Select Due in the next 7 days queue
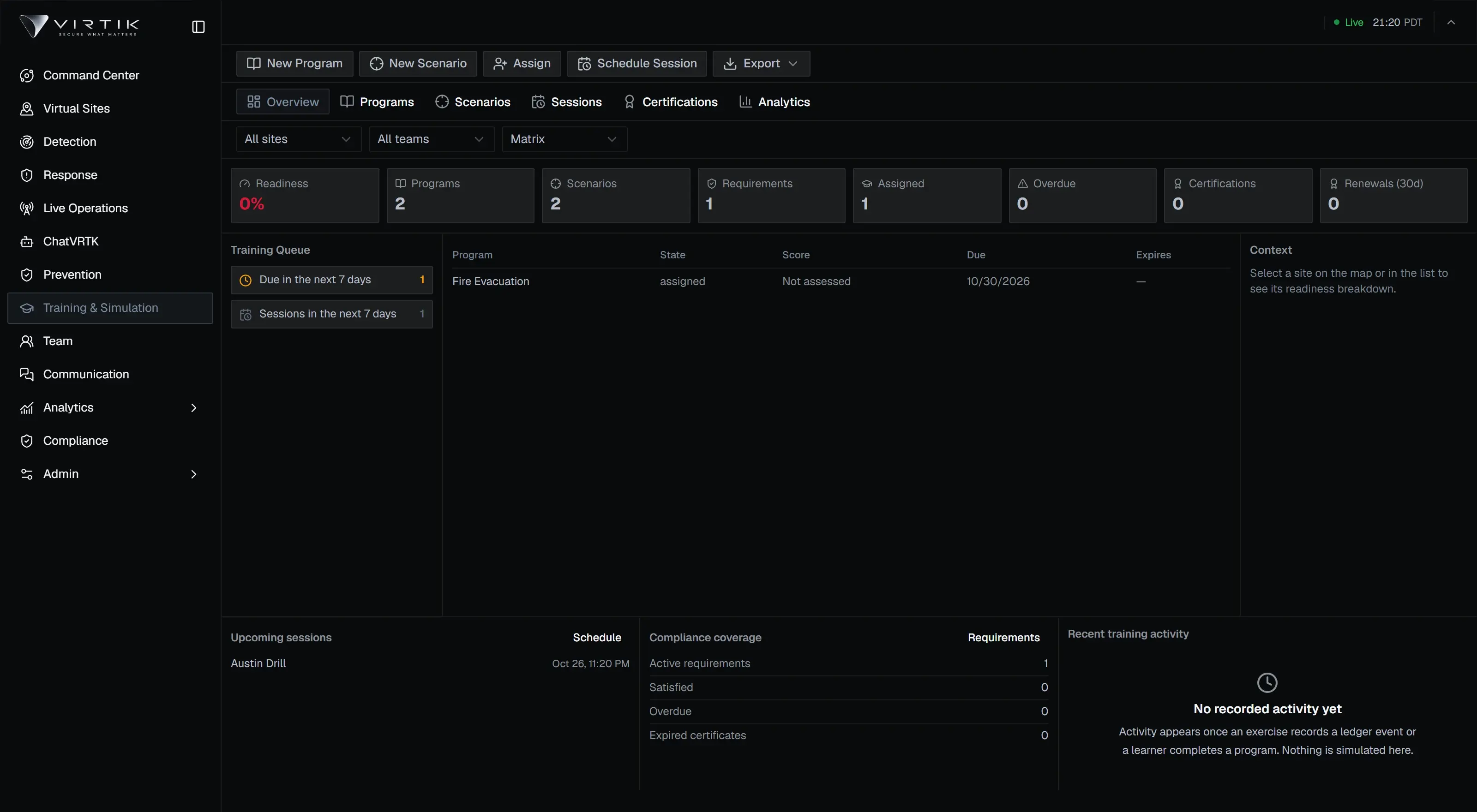The image size is (1477, 812). point(331,280)
